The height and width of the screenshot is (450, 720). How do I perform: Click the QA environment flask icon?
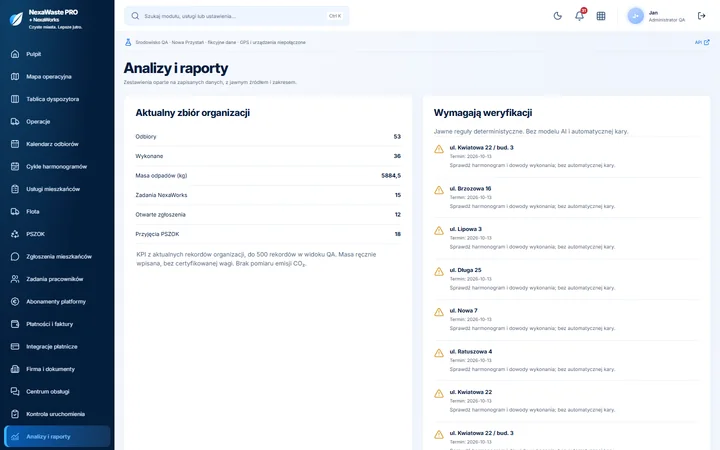click(128, 42)
